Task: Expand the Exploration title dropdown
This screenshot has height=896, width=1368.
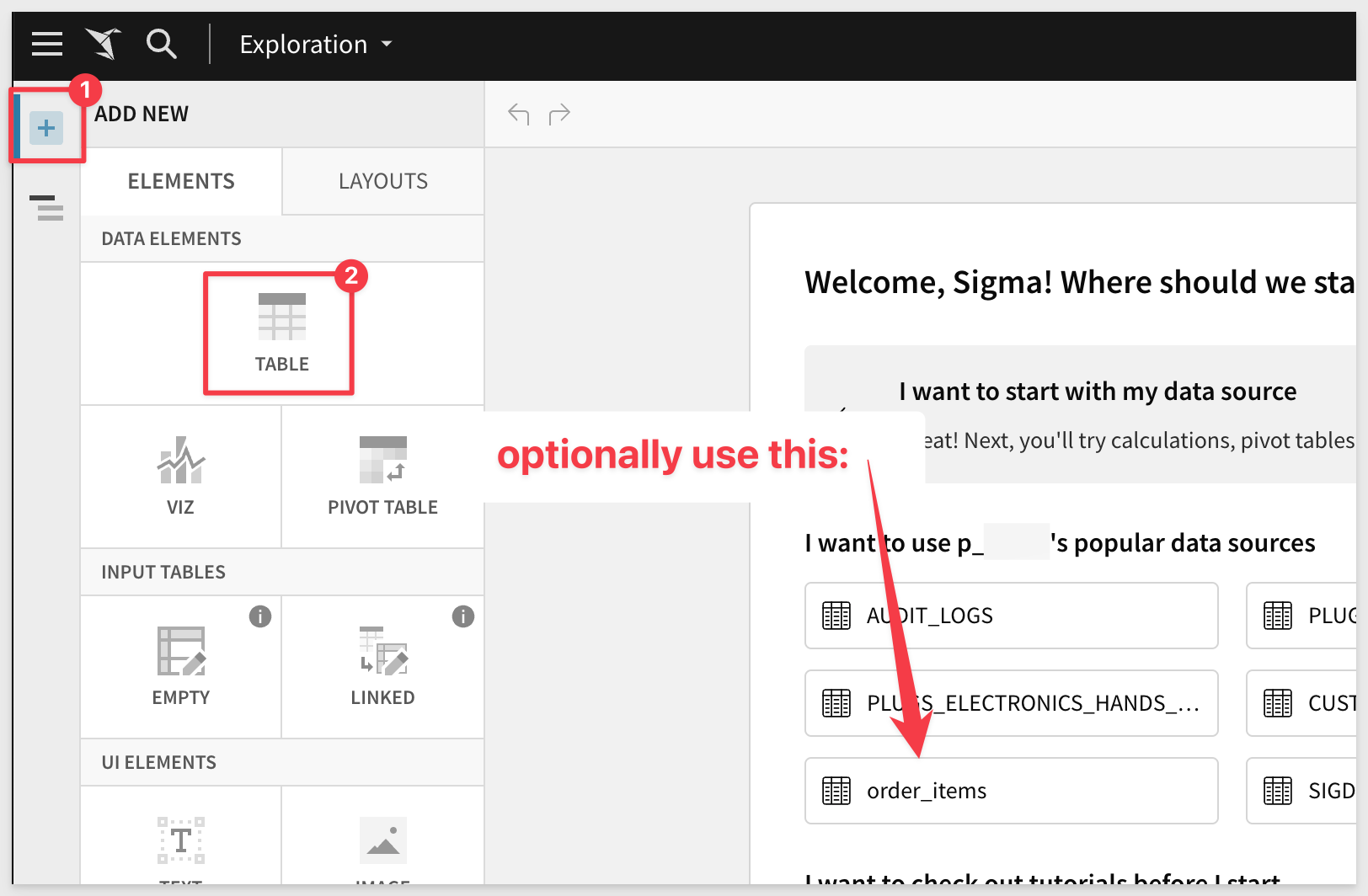Action: pyautogui.click(x=317, y=44)
